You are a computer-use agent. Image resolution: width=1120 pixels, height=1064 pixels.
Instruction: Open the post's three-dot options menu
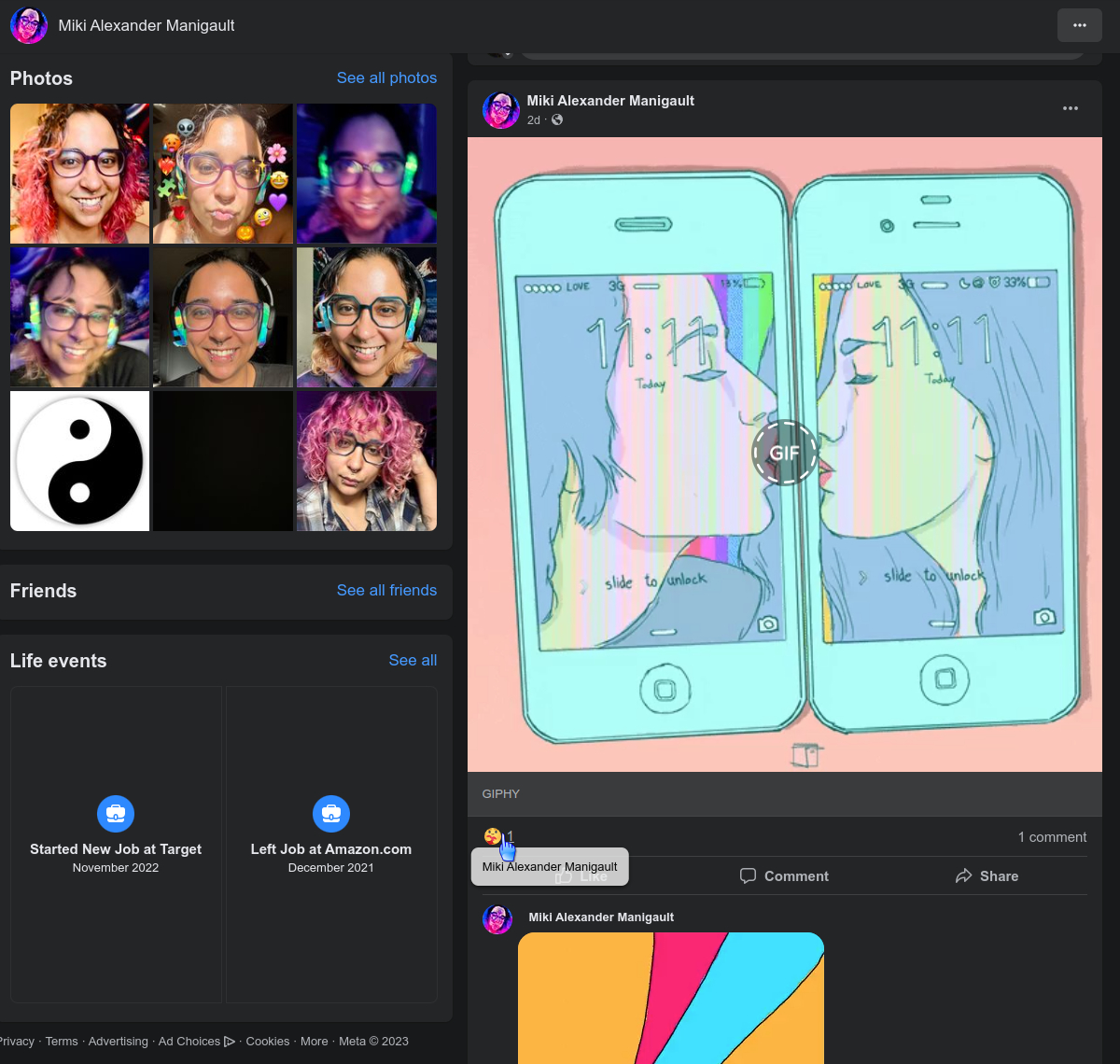pos(1070,108)
